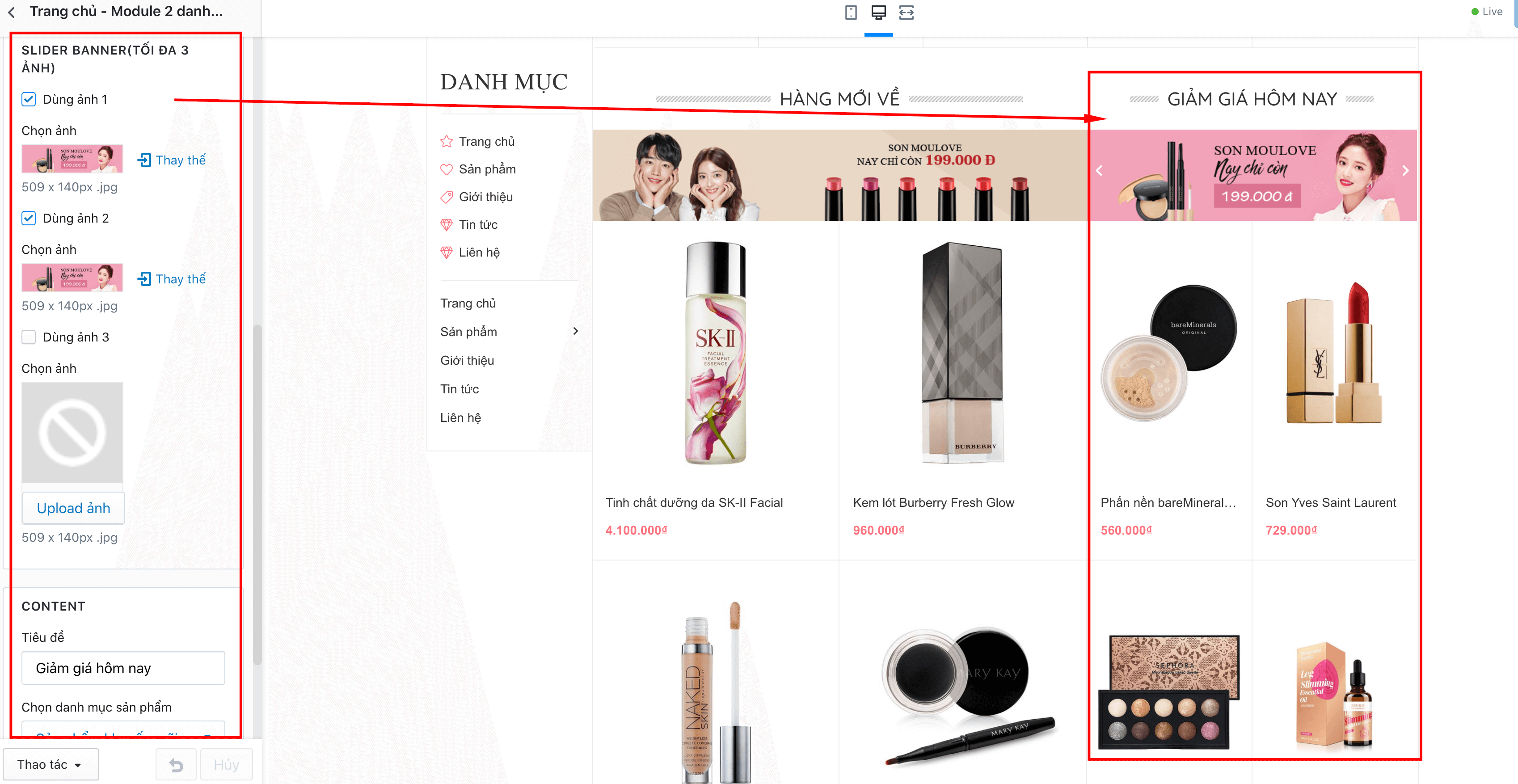Select Trang chủ in the plain text menu

click(x=468, y=303)
